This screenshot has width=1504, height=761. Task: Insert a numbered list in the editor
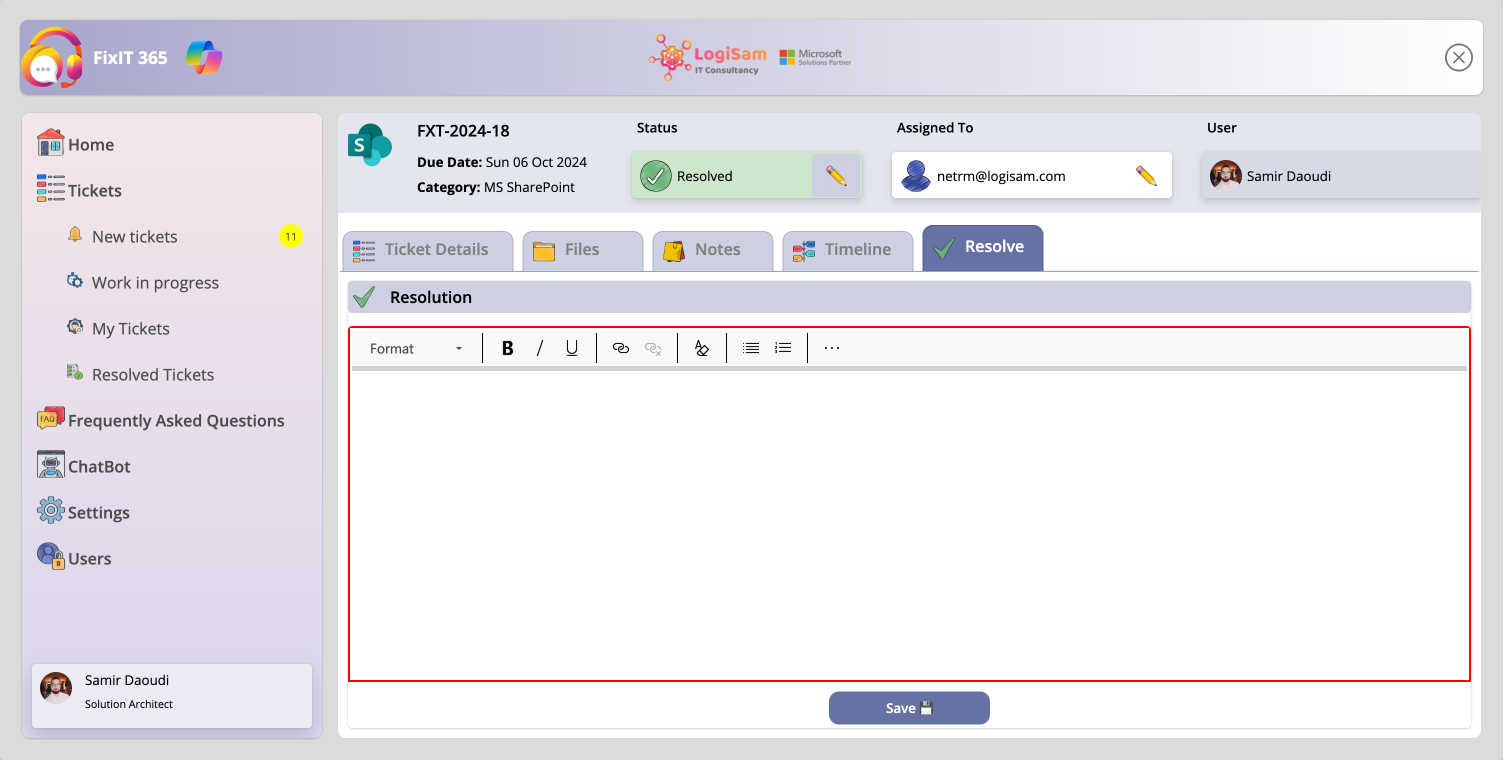coord(783,348)
